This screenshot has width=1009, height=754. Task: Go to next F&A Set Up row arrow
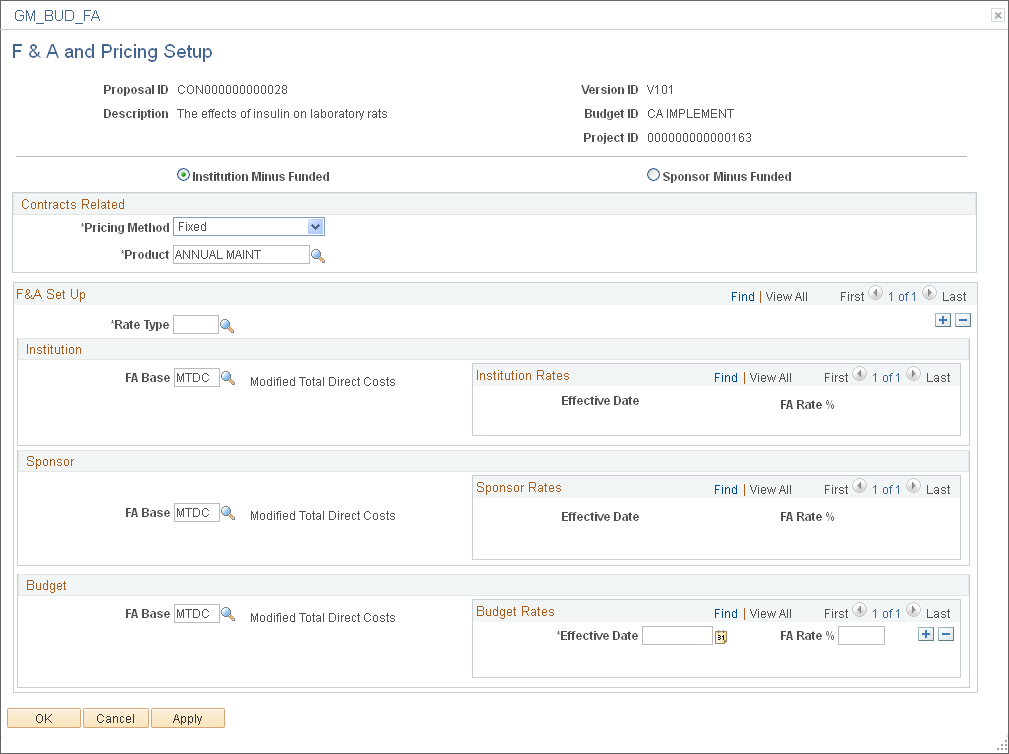(x=929, y=293)
